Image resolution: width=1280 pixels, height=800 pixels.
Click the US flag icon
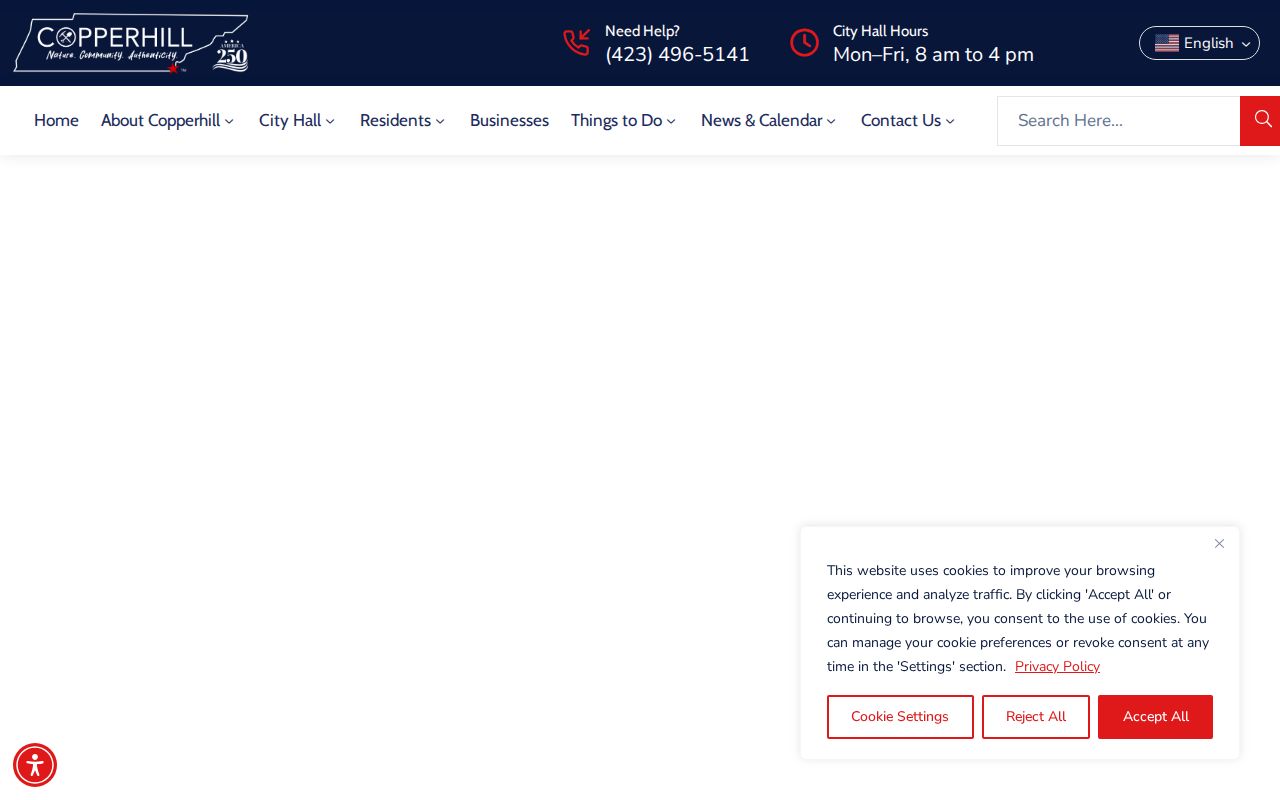point(1167,43)
